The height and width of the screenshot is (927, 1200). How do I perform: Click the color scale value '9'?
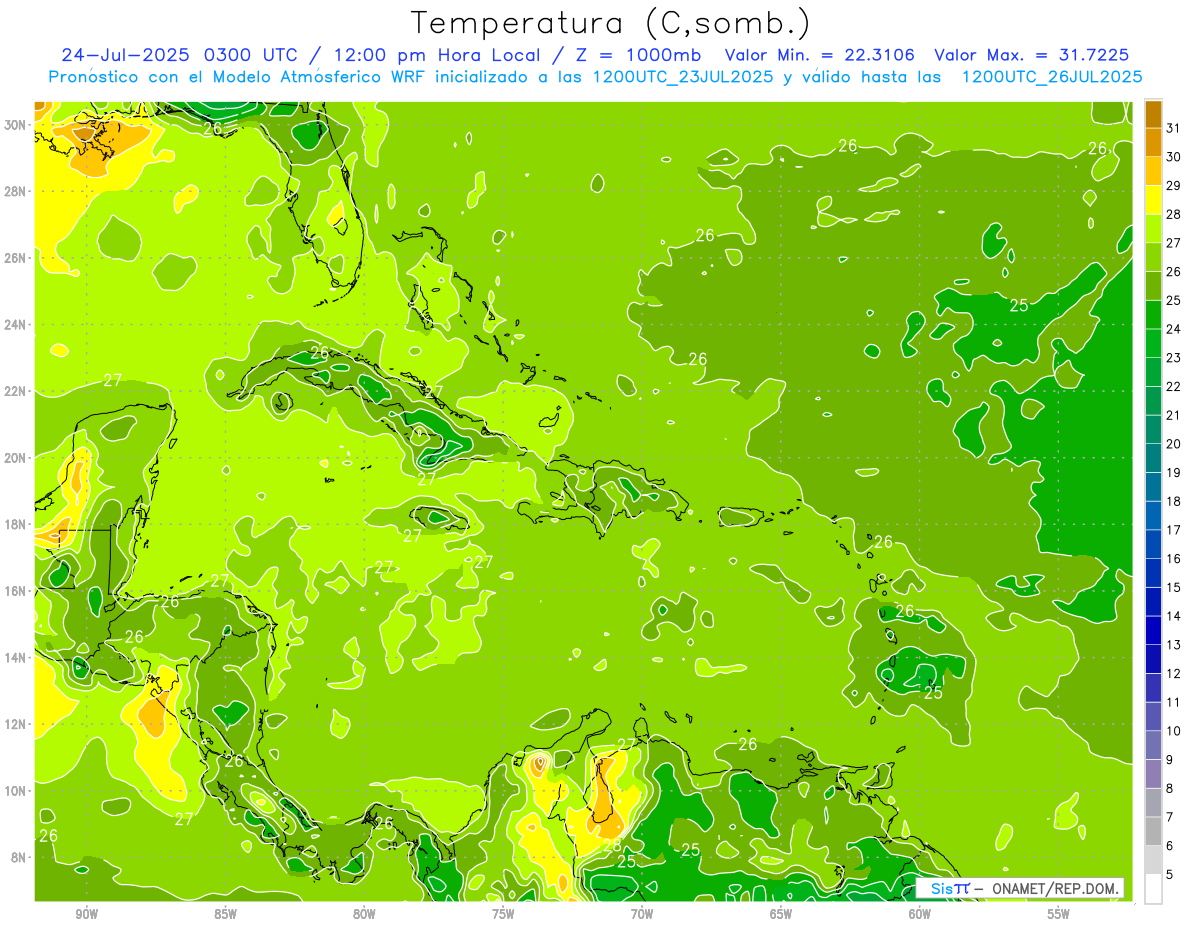coord(1170,760)
